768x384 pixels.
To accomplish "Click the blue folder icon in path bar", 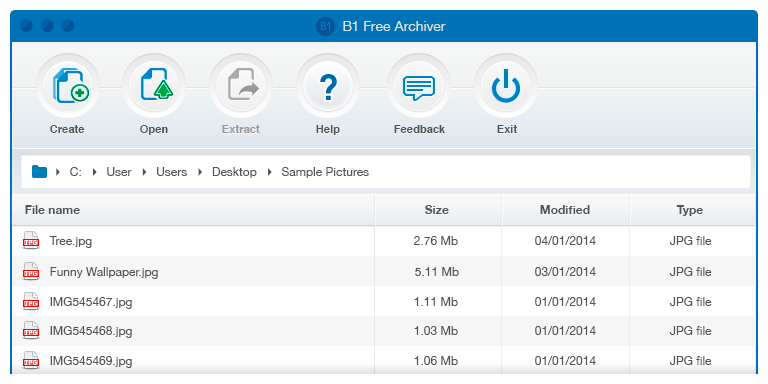I will point(39,171).
